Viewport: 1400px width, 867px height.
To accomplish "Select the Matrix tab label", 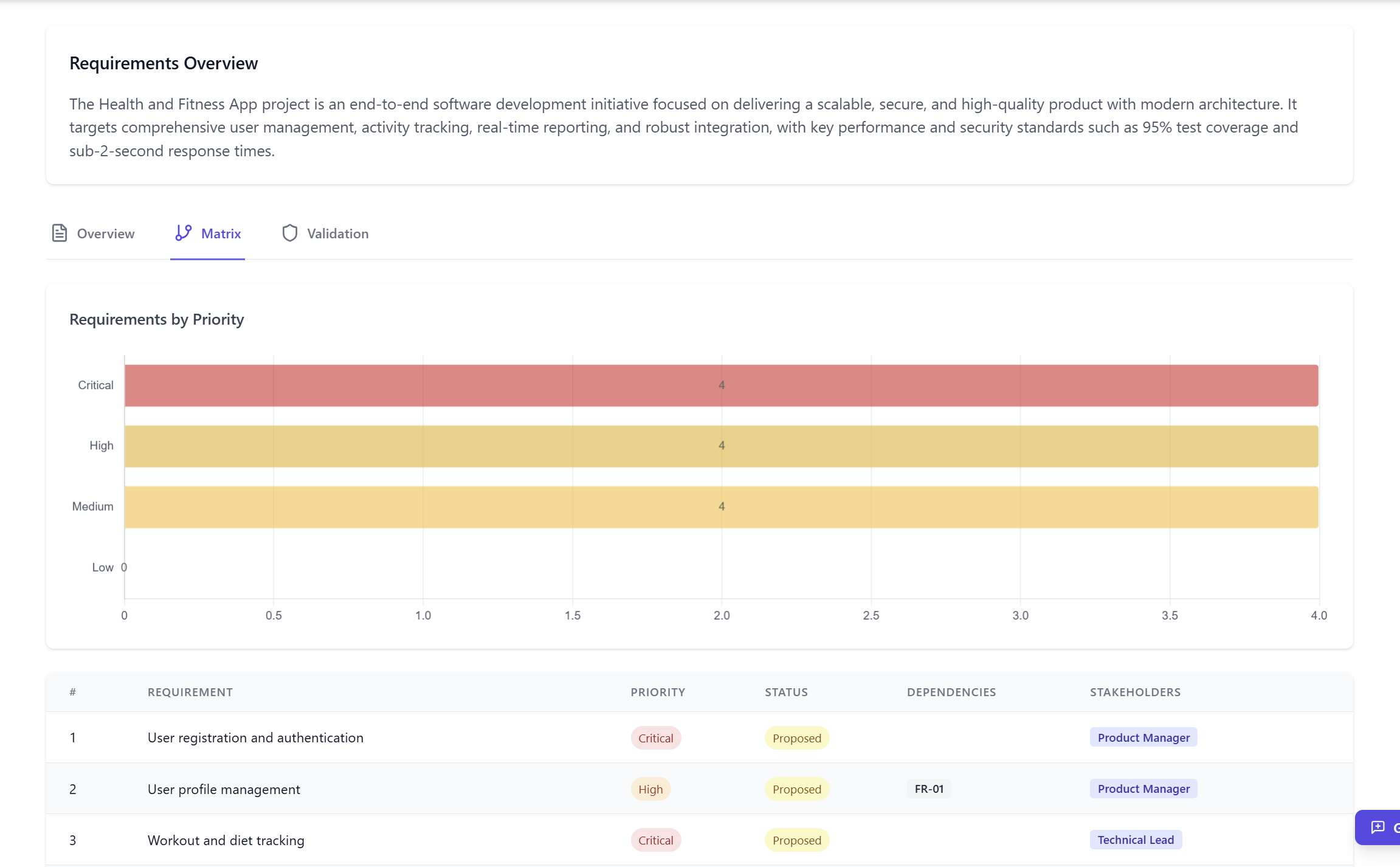I will pos(221,233).
